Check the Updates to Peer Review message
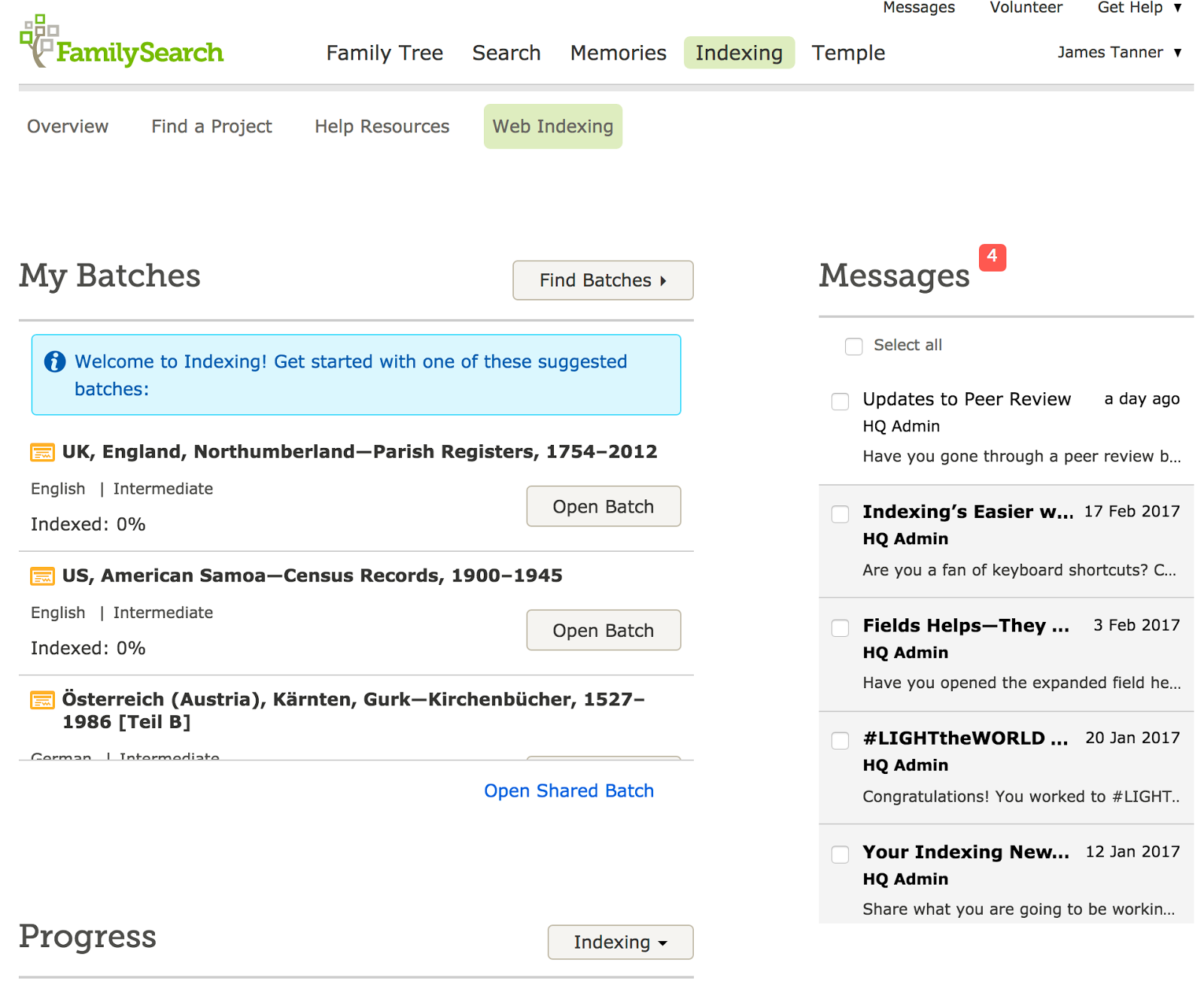 tap(840, 402)
